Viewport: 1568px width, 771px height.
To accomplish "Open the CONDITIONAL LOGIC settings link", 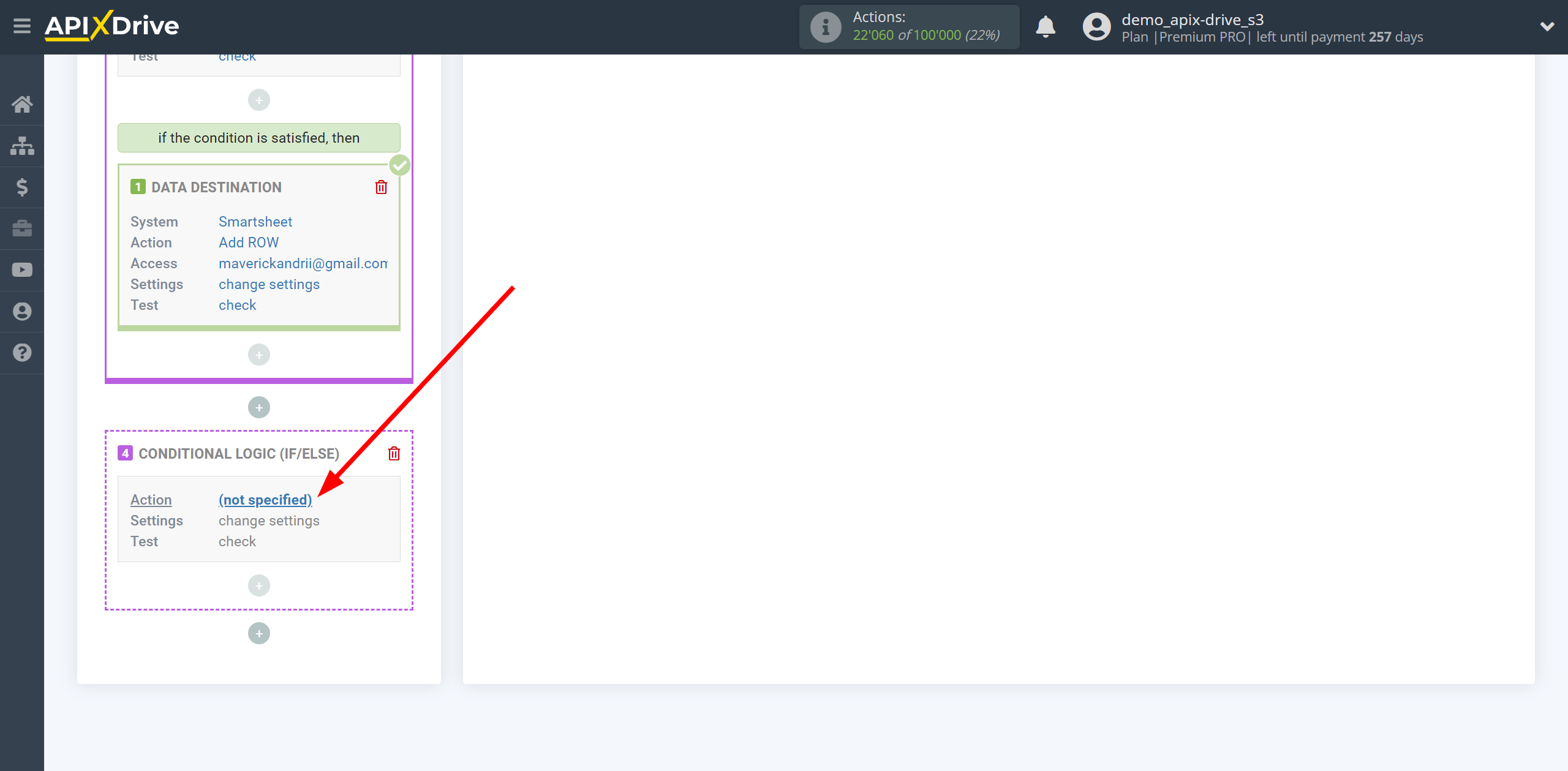I will pos(269,520).
